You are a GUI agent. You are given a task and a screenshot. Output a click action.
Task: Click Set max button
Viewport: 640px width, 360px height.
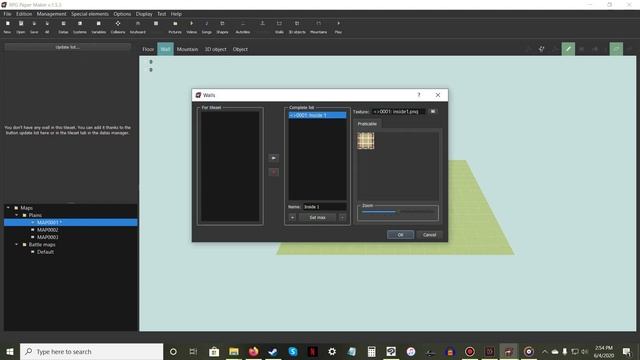317,218
